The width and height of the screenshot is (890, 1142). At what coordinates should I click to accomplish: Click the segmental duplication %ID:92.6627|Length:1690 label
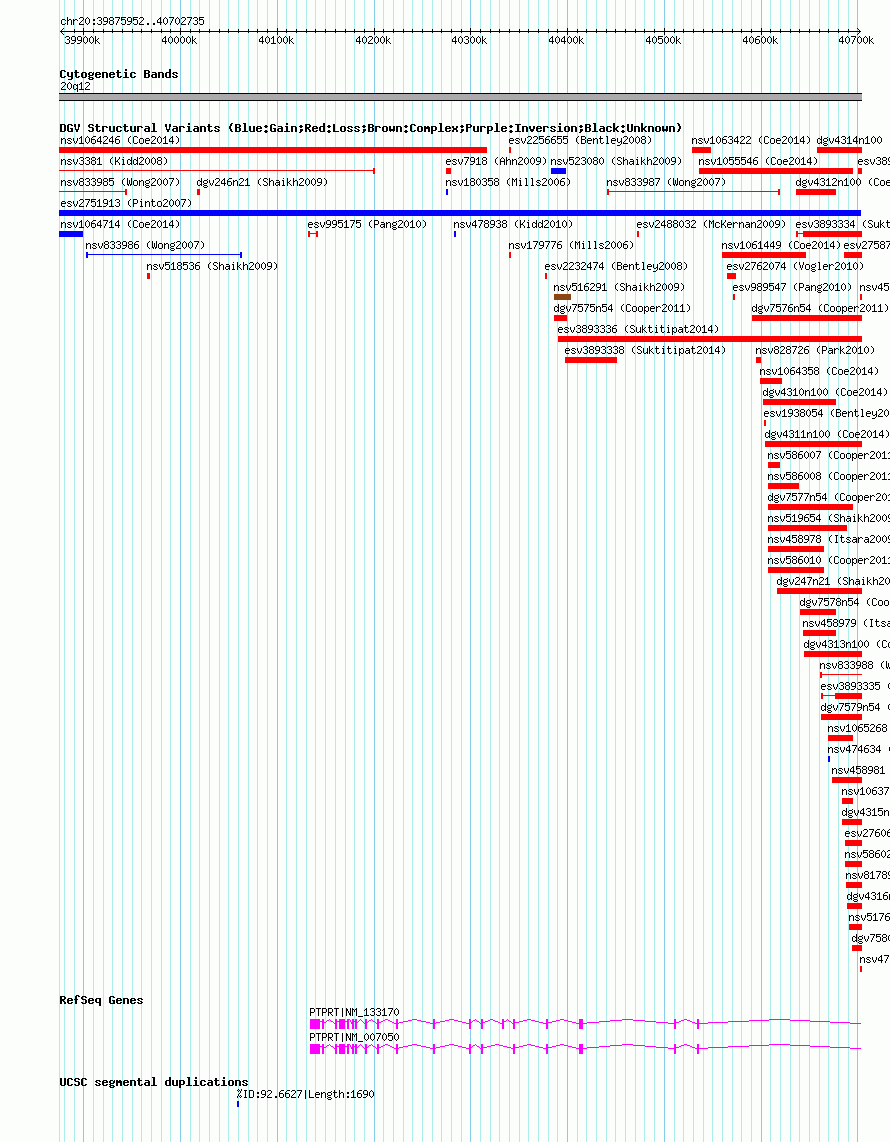305,1095
